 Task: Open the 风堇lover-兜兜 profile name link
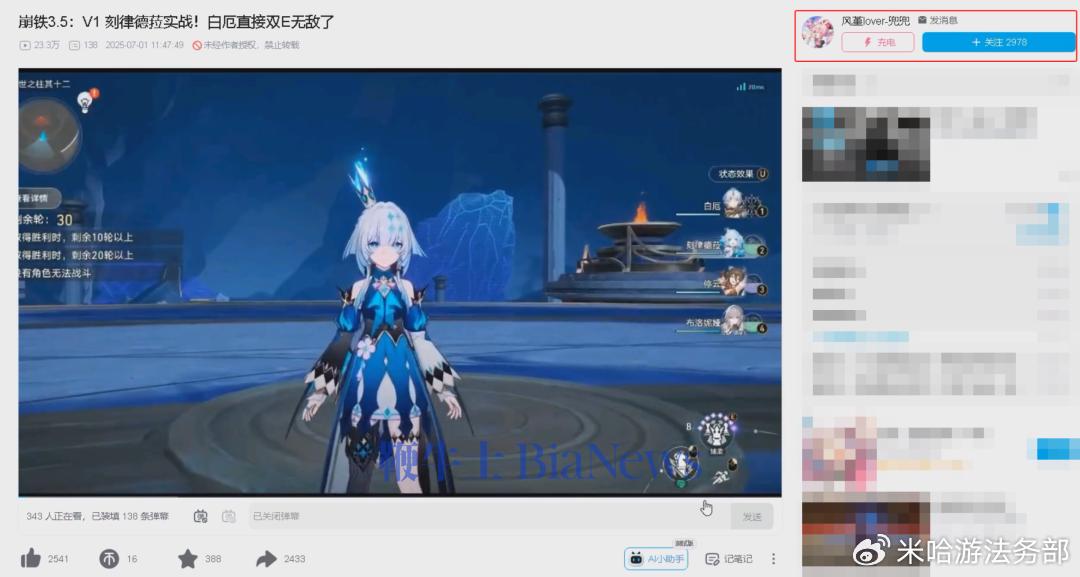(875, 21)
